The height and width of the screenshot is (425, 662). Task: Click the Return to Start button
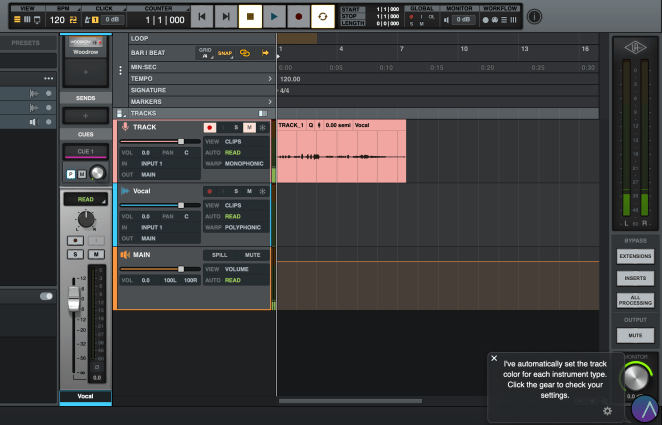tap(202, 16)
